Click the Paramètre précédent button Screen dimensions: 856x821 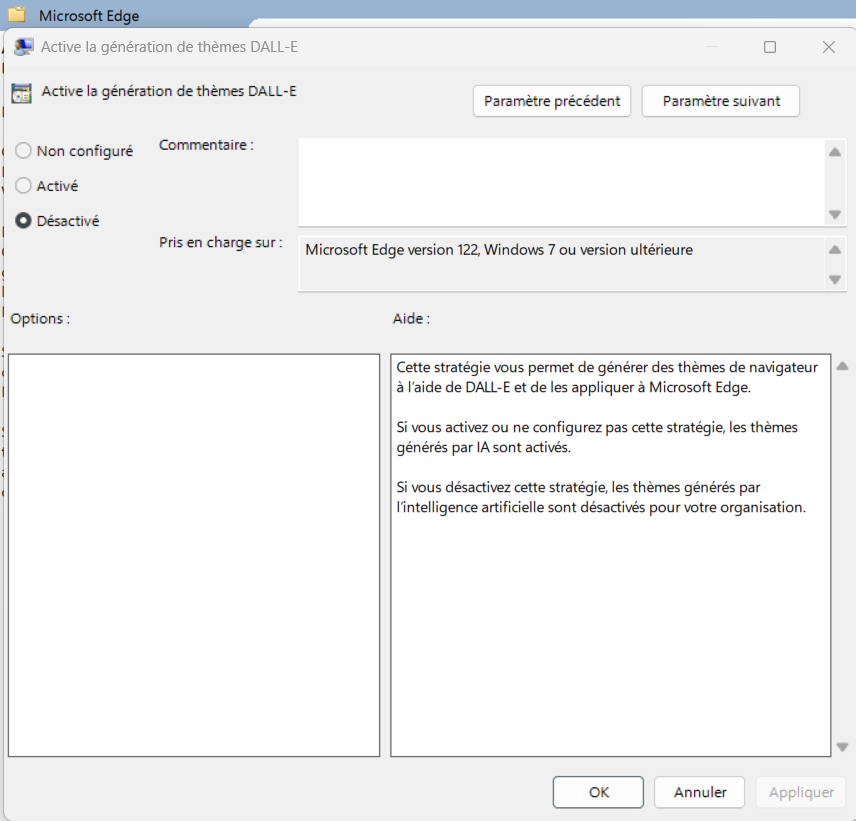[552, 101]
